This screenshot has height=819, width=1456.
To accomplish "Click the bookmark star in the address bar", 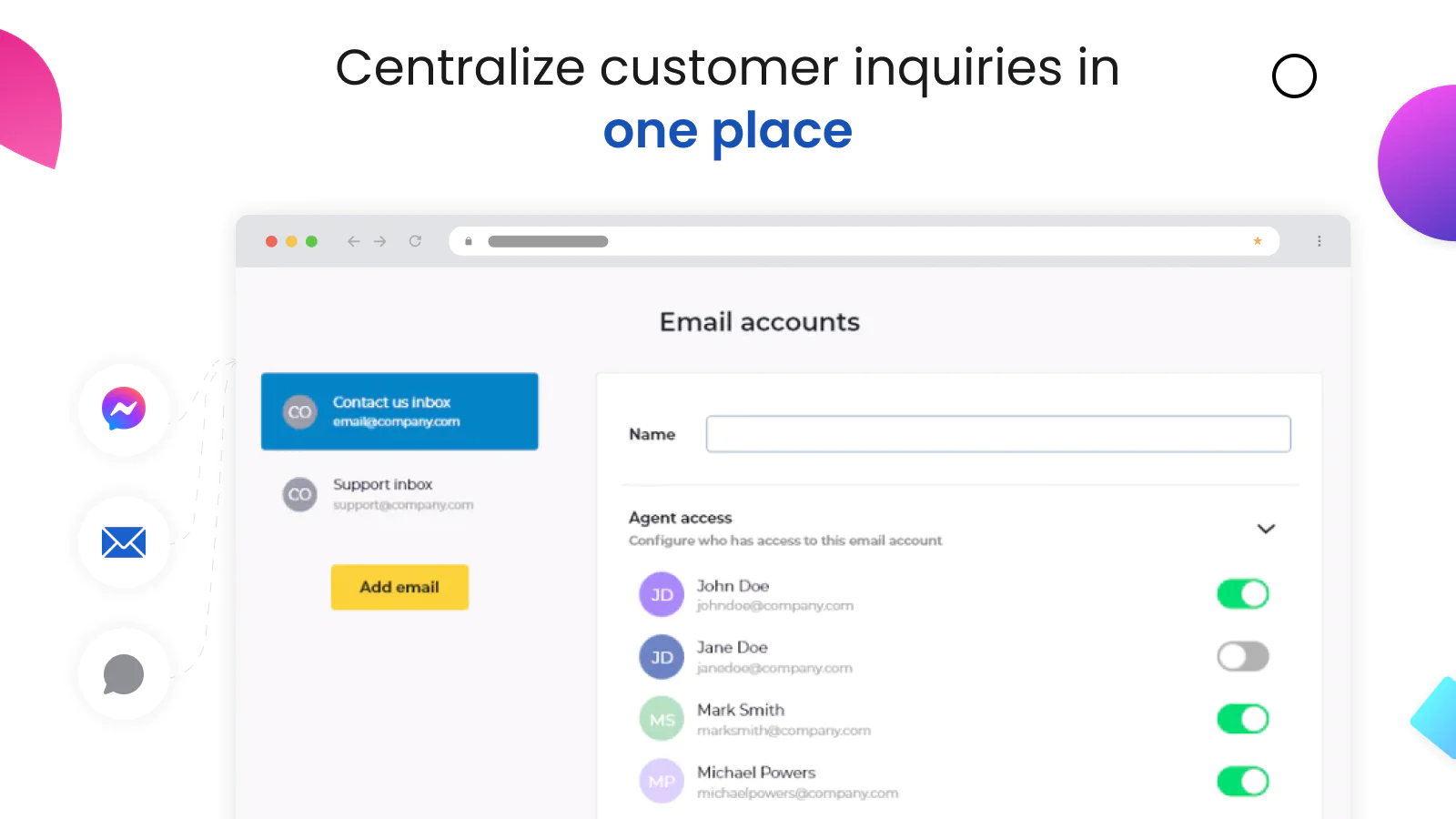I will [1257, 241].
